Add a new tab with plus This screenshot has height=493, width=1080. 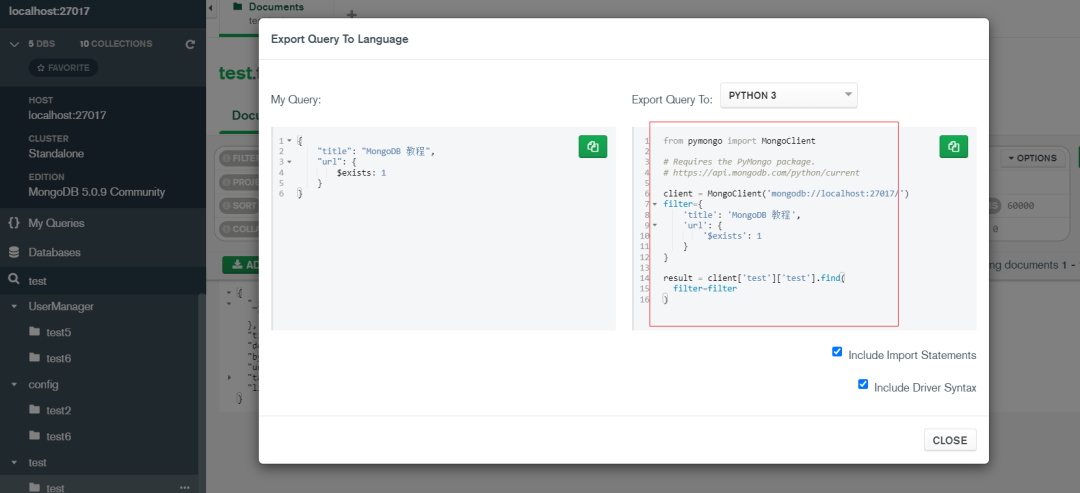point(351,14)
